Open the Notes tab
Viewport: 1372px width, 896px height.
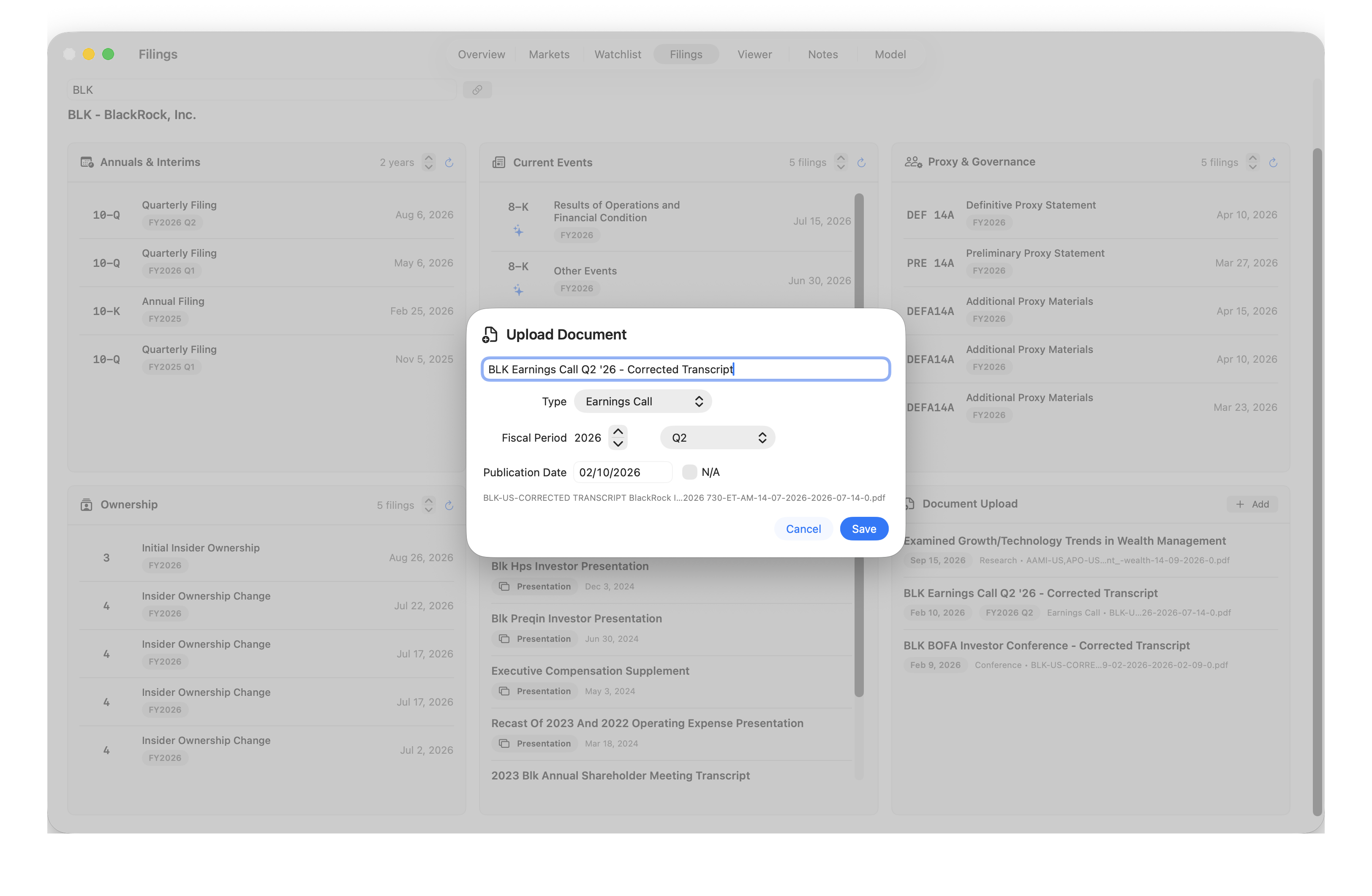click(822, 54)
